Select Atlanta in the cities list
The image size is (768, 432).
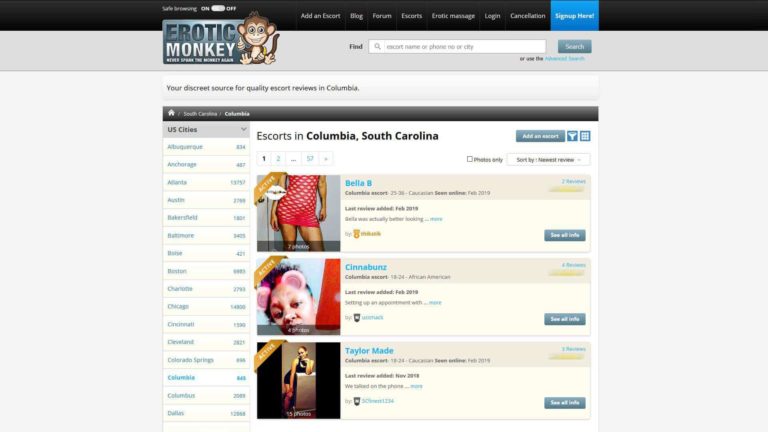point(206,182)
